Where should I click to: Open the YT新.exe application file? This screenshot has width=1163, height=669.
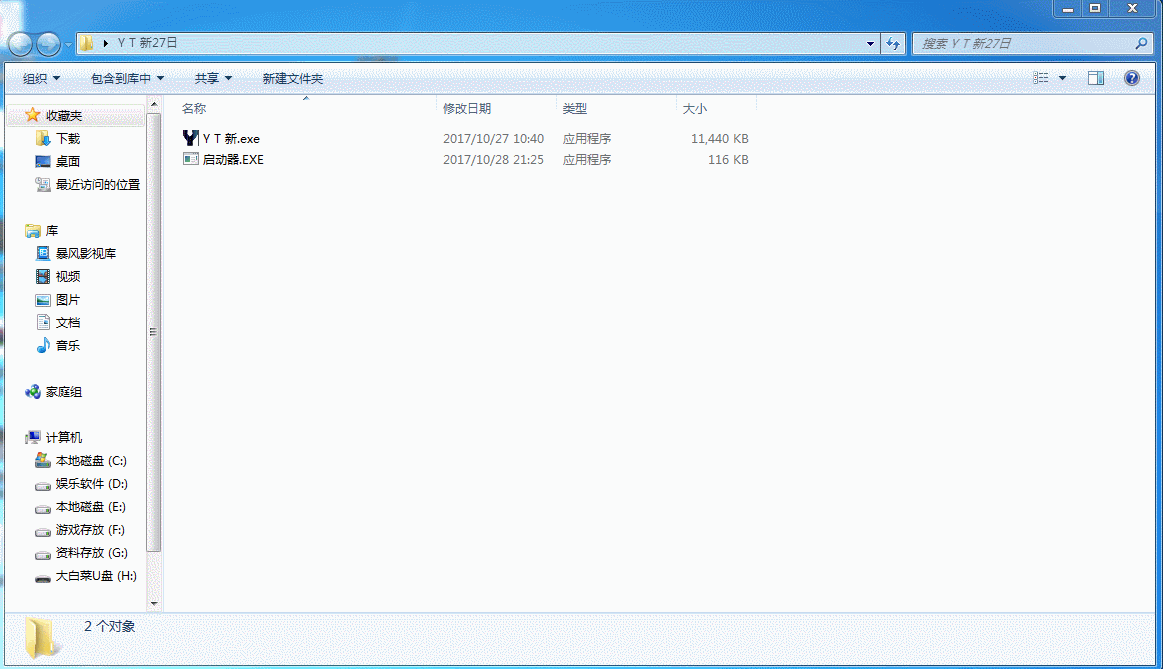click(x=230, y=139)
